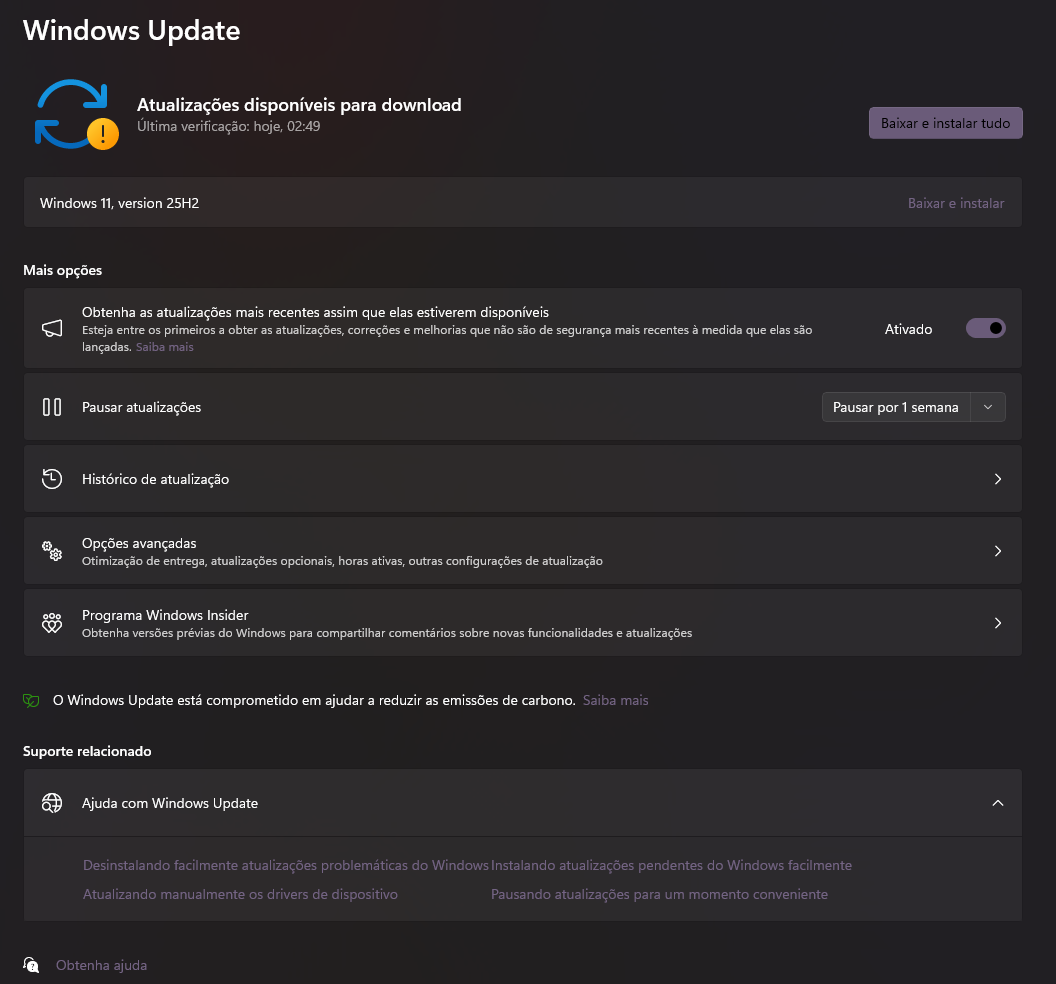Click the history clock icon
The height and width of the screenshot is (984, 1056).
pos(52,479)
